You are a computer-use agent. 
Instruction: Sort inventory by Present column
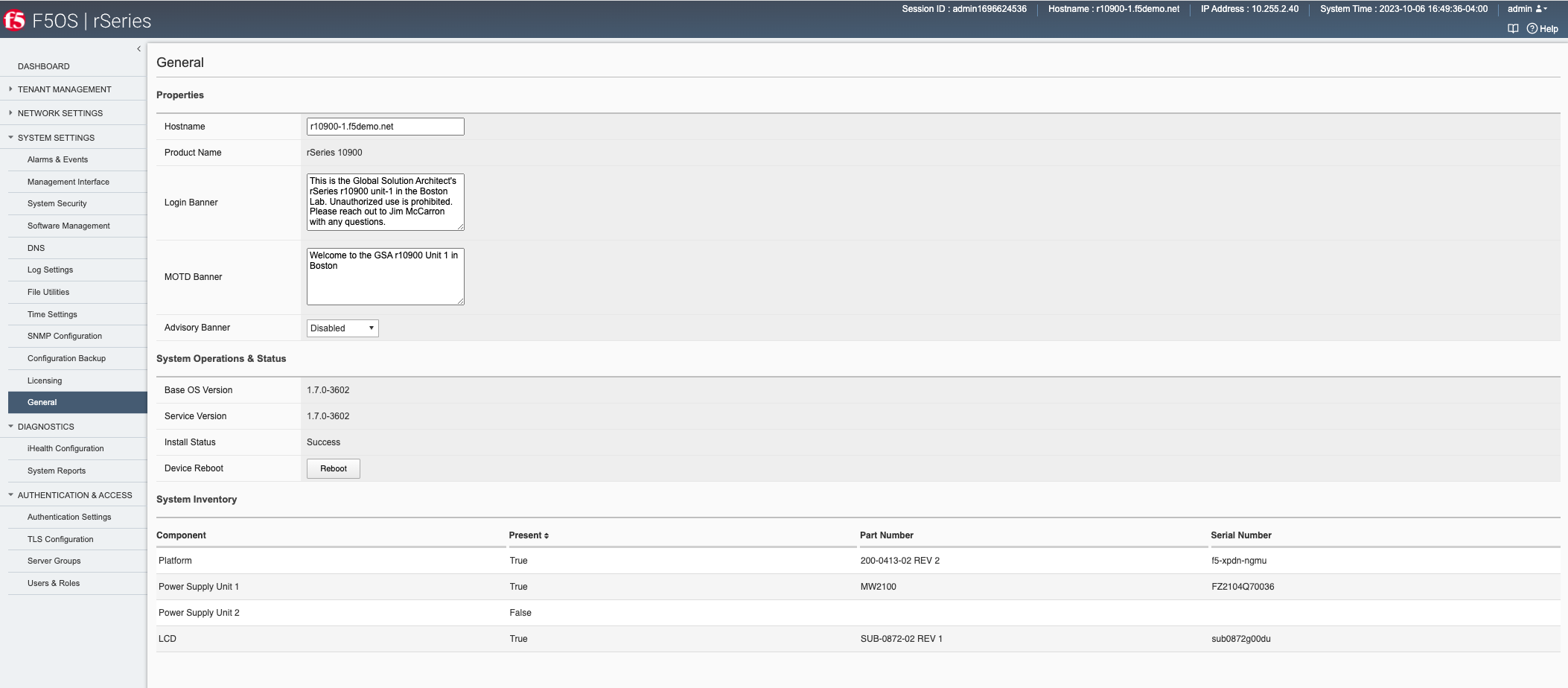pos(529,535)
